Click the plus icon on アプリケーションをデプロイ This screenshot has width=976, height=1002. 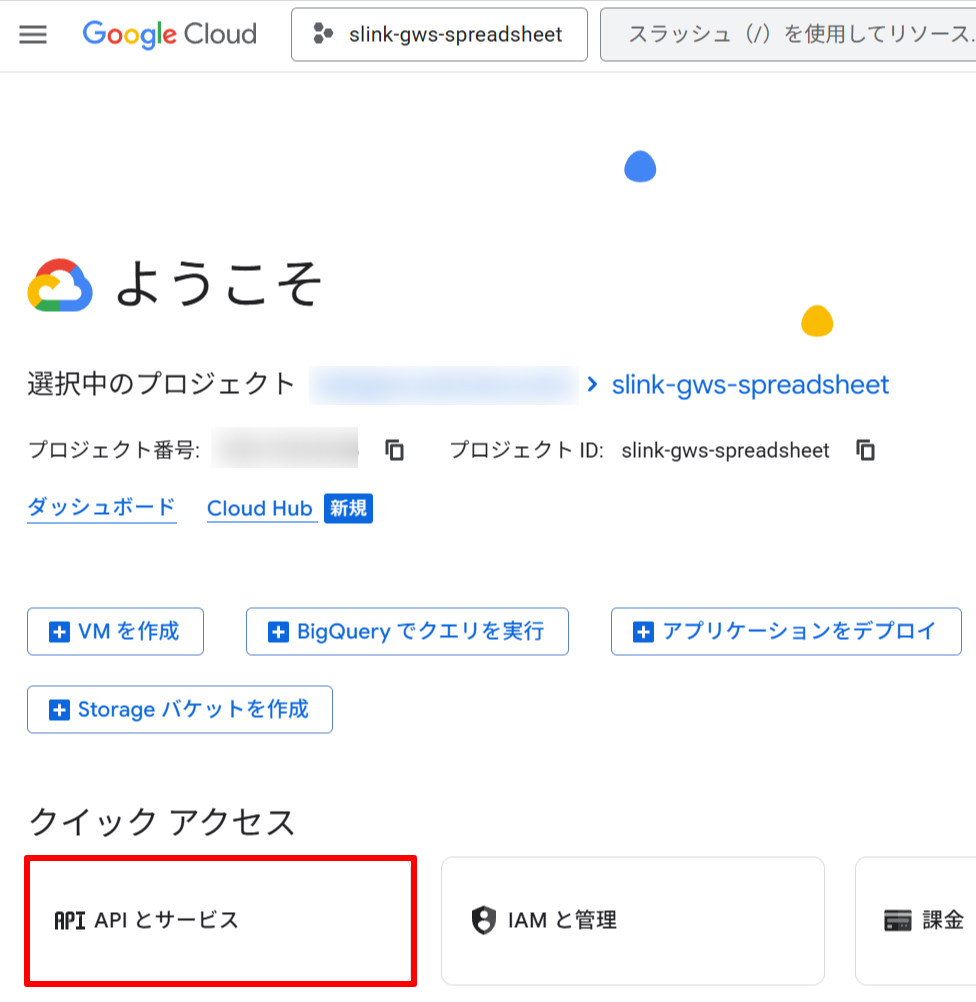[x=643, y=632]
